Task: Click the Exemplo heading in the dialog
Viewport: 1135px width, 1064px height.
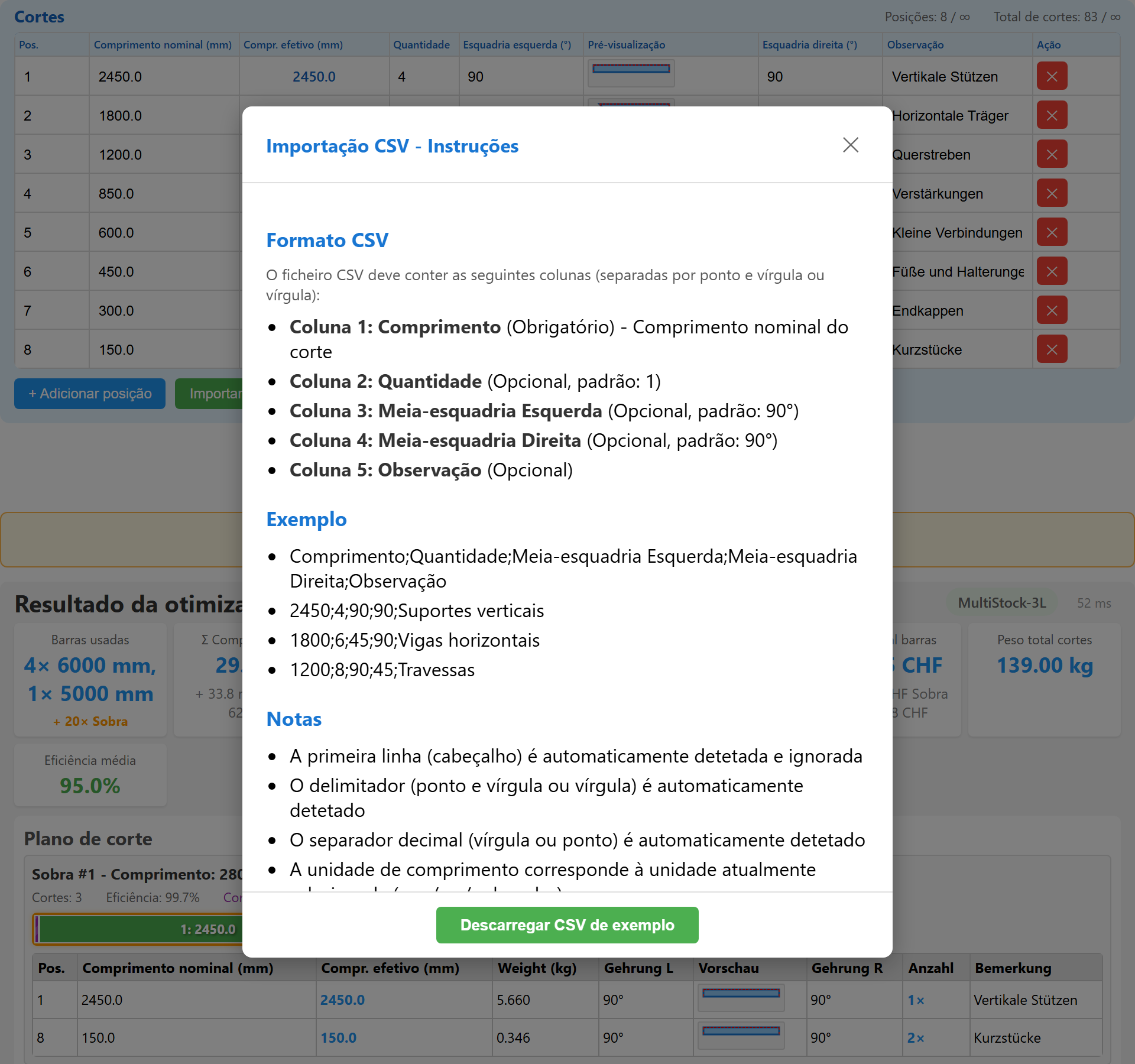Action: coord(306,519)
